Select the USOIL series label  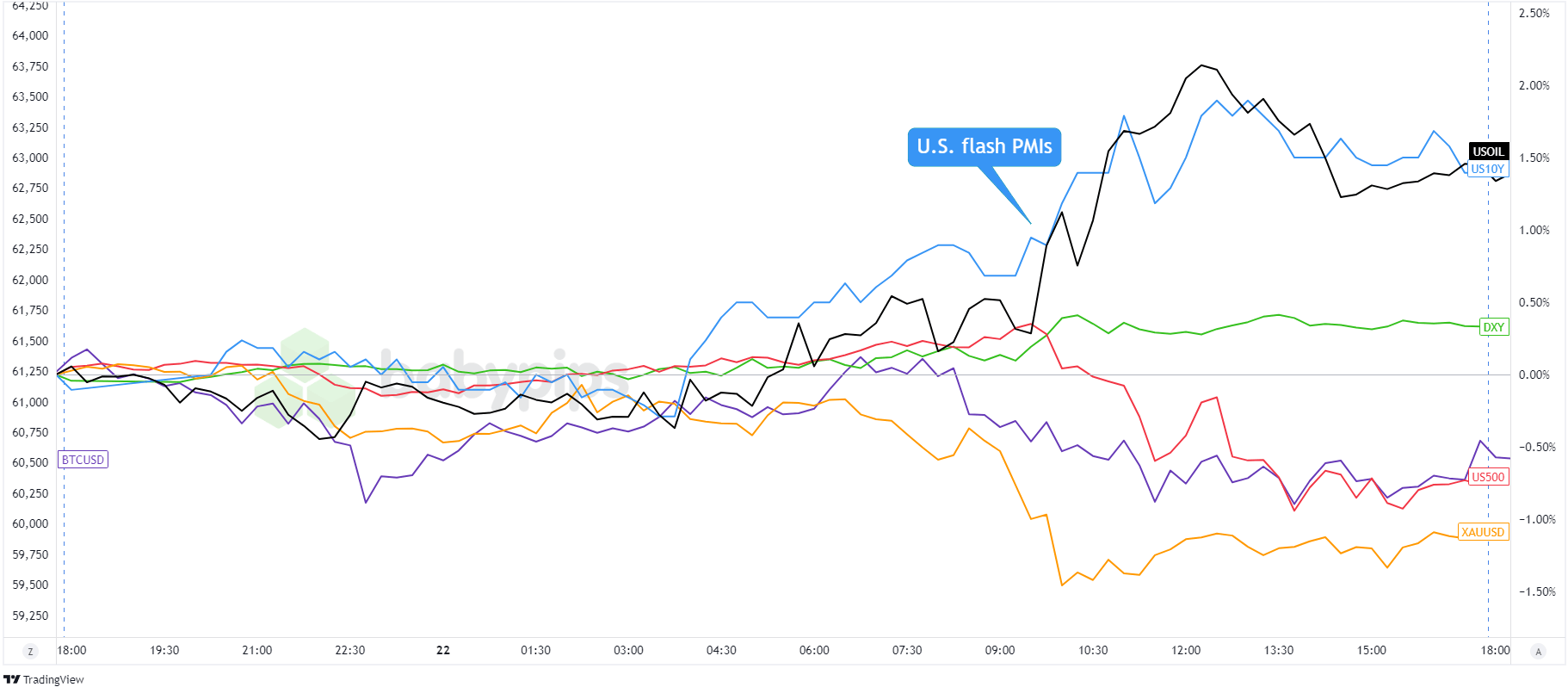(x=1488, y=152)
